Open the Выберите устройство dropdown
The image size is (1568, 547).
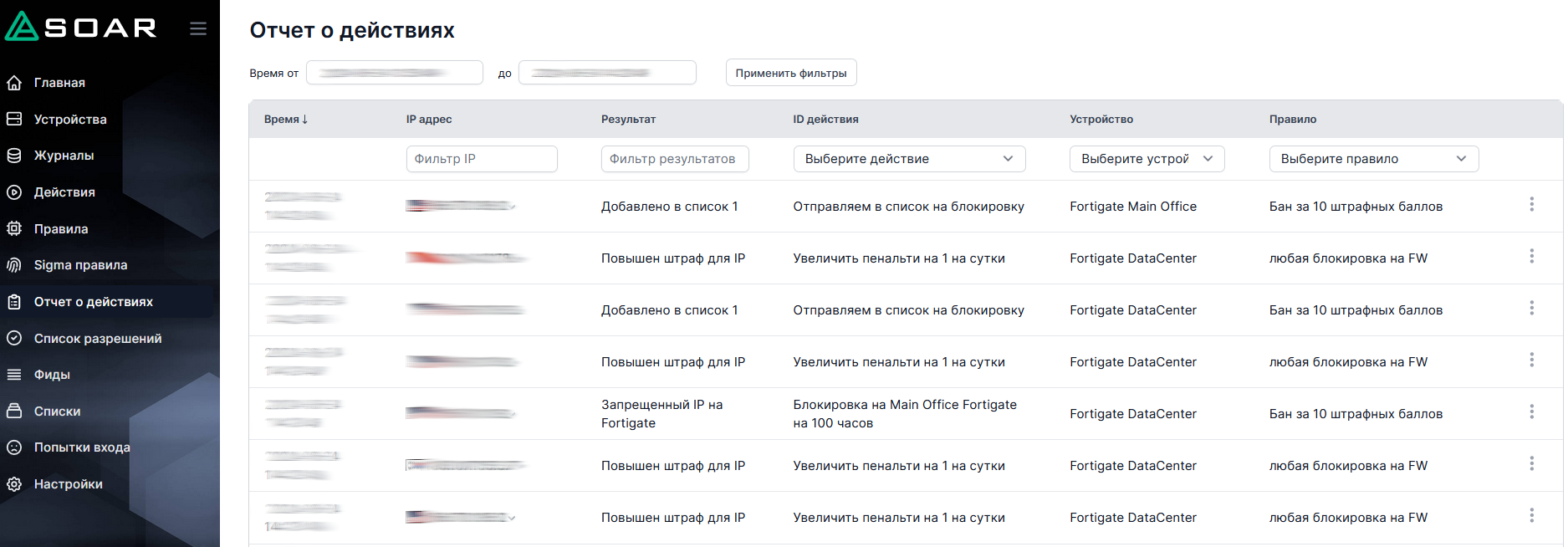tap(1146, 159)
